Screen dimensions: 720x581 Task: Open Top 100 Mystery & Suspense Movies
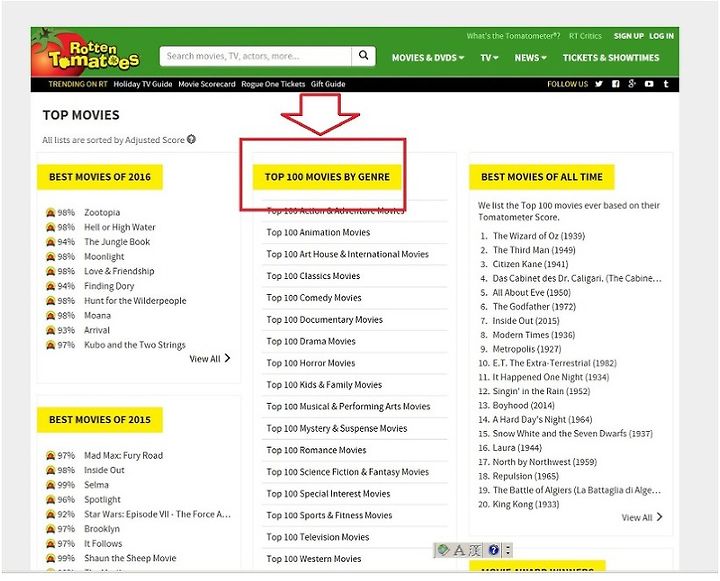click(x=337, y=429)
